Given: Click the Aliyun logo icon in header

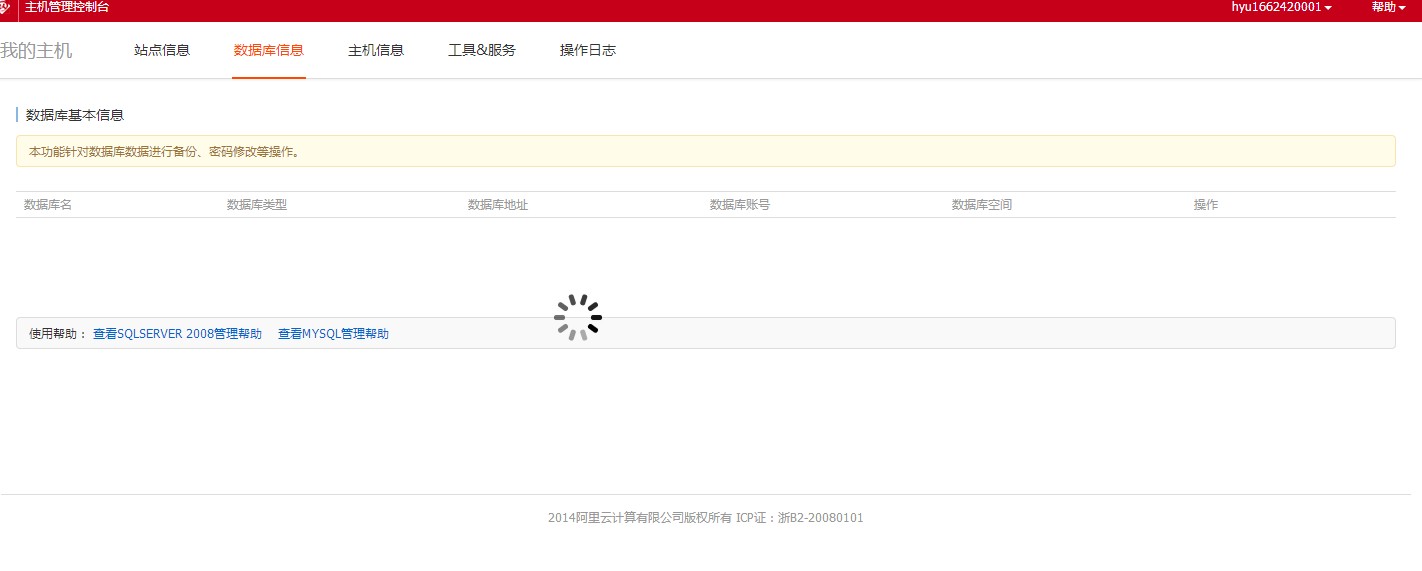Looking at the screenshot, I should click(x=5, y=8).
